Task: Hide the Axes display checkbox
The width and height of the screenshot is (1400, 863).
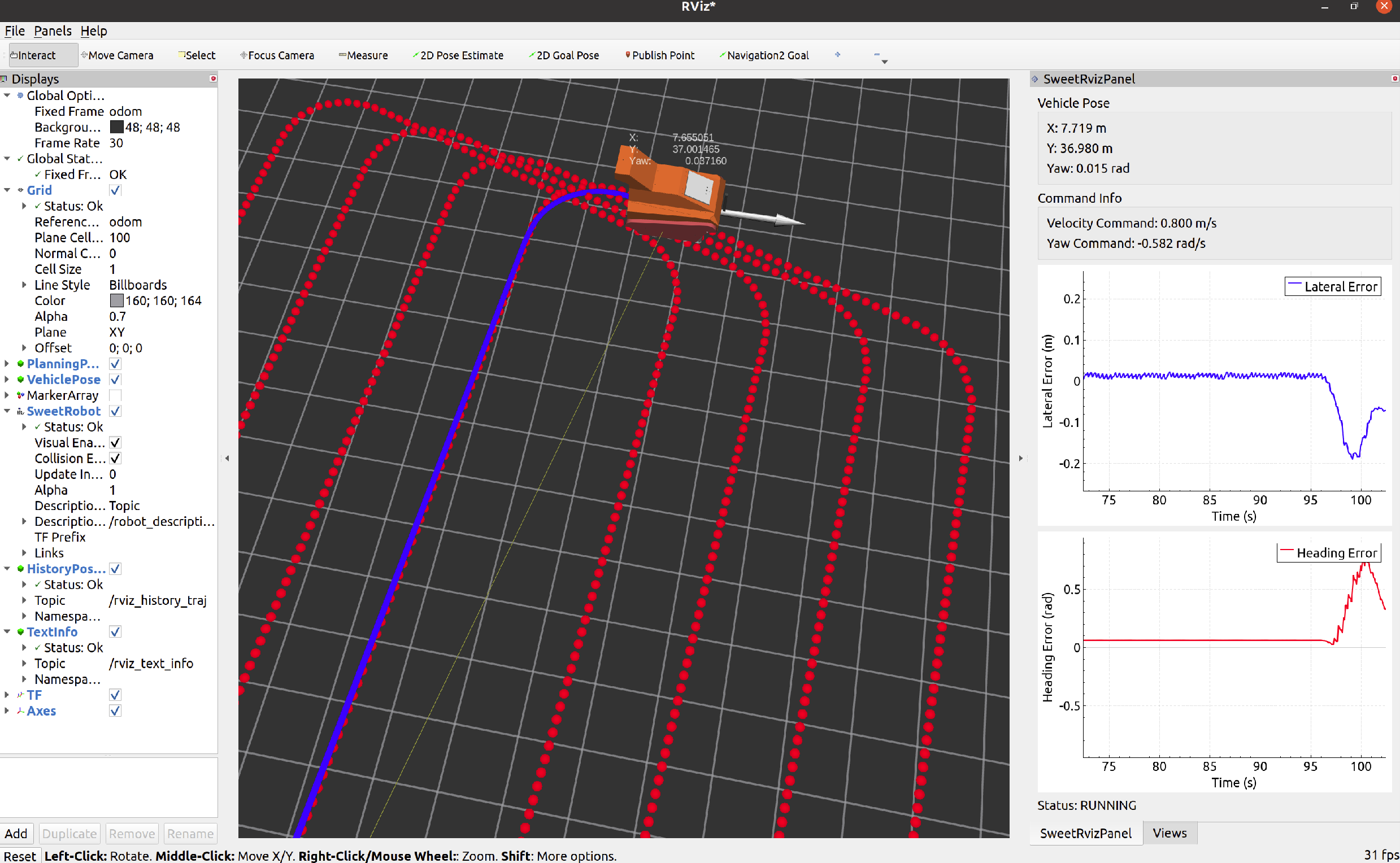Action: [115, 711]
